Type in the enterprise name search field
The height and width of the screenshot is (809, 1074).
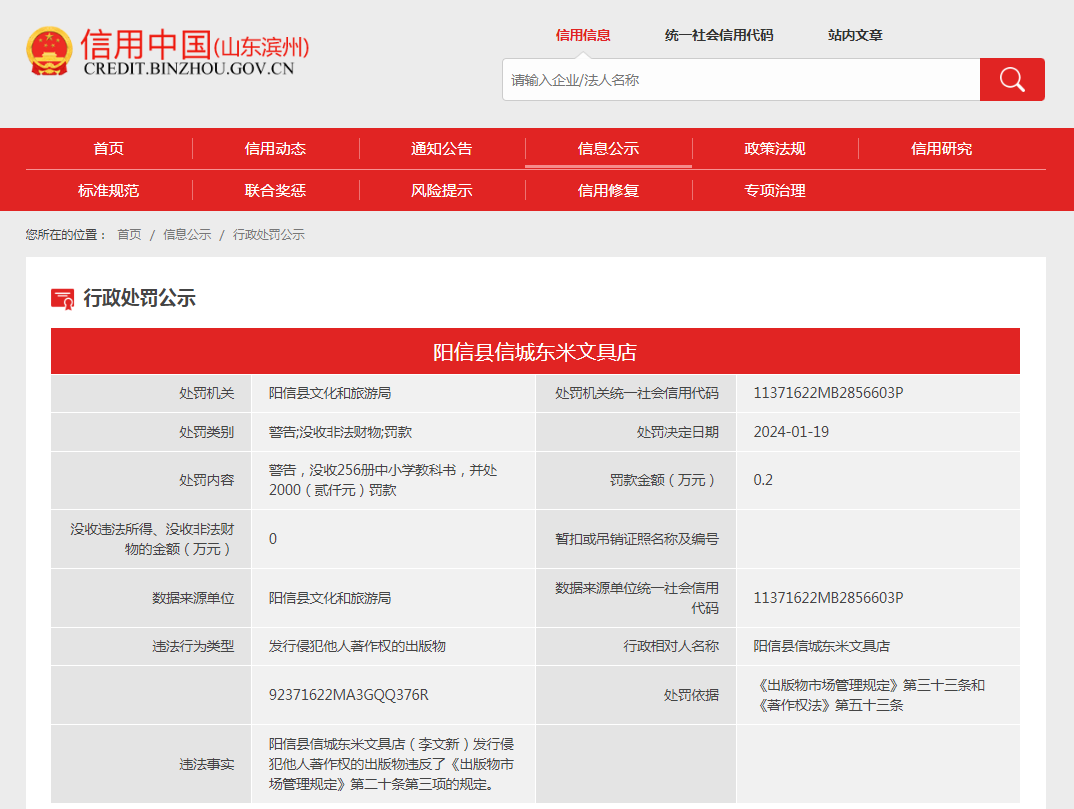tap(740, 80)
